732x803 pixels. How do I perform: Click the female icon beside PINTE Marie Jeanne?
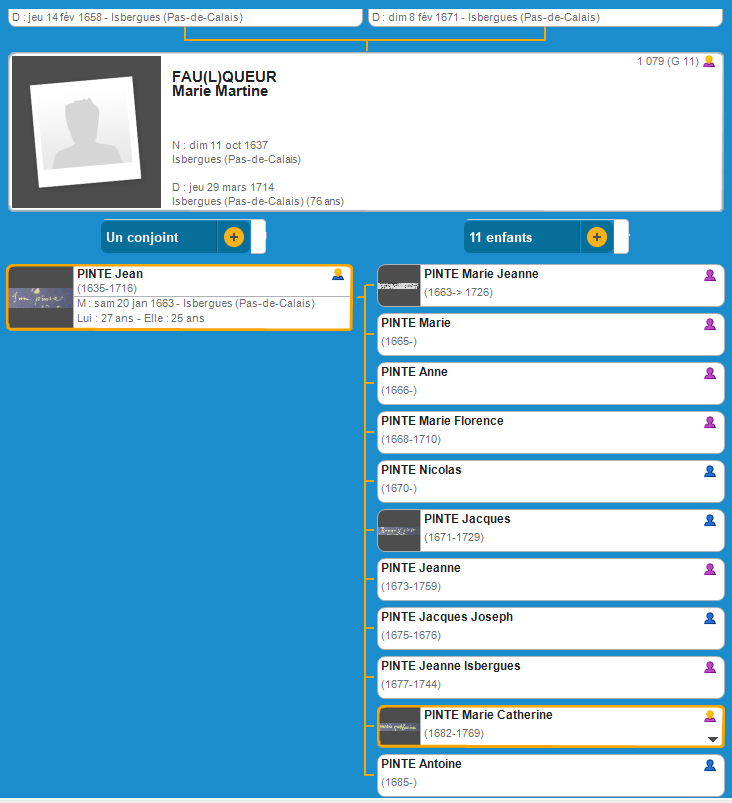click(x=710, y=275)
